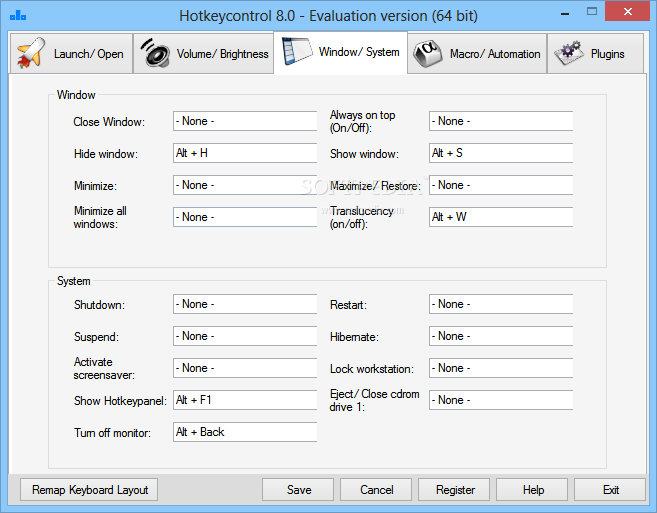Click the 'Close Window:' label
The width and height of the screenshot is (657, 513).
pos(109,122)
